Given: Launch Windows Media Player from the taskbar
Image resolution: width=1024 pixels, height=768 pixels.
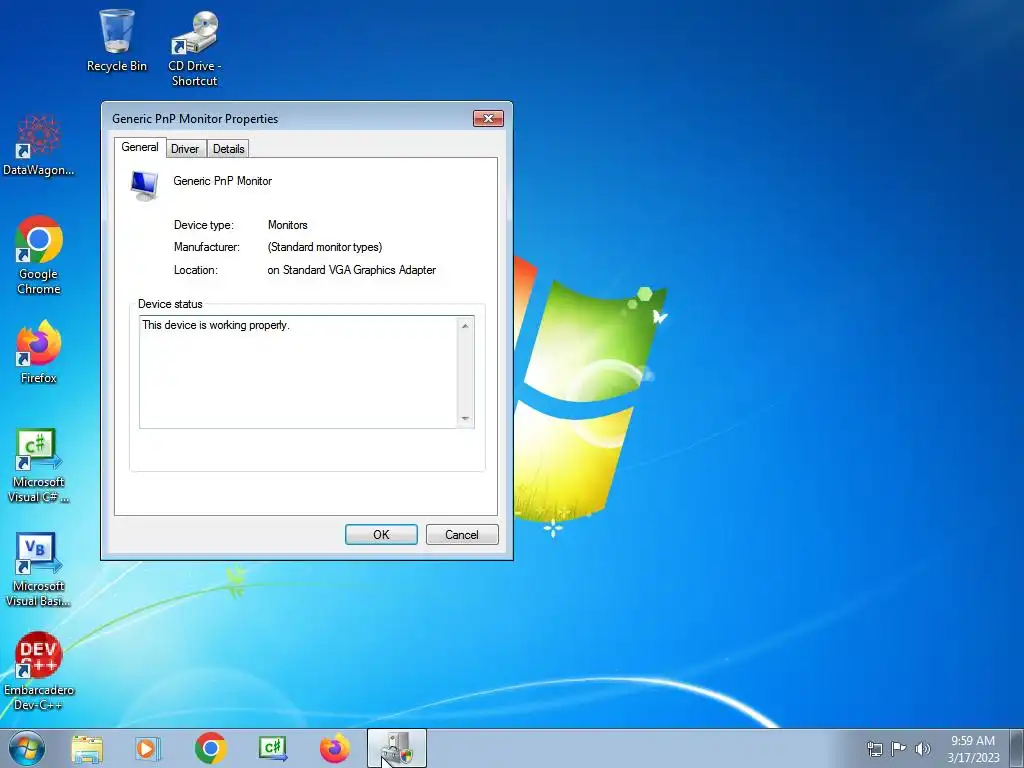Looking at the screenshot, I should pyautogui.click(x=148, y=748).
